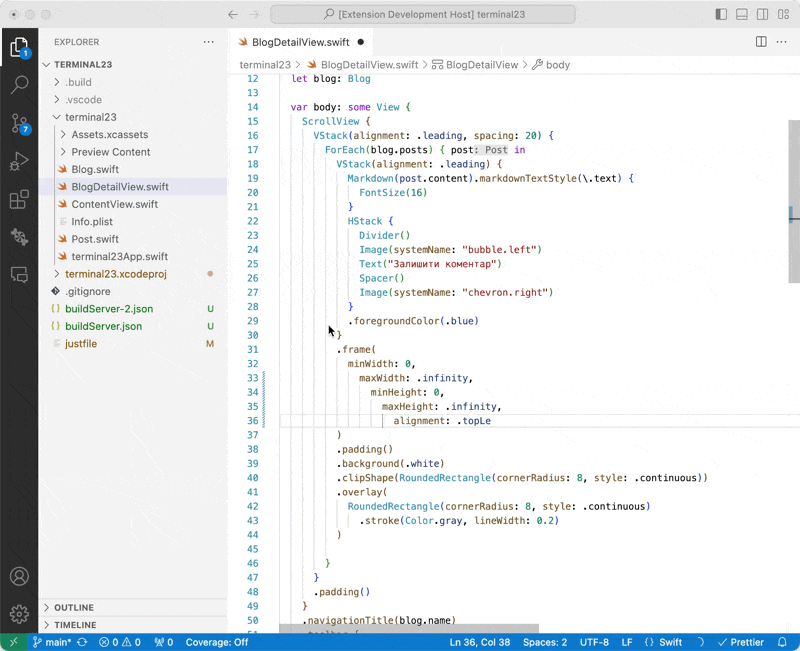The image size is (800, 651).
Task: Expand the .build folder
Action: (78, 82)
